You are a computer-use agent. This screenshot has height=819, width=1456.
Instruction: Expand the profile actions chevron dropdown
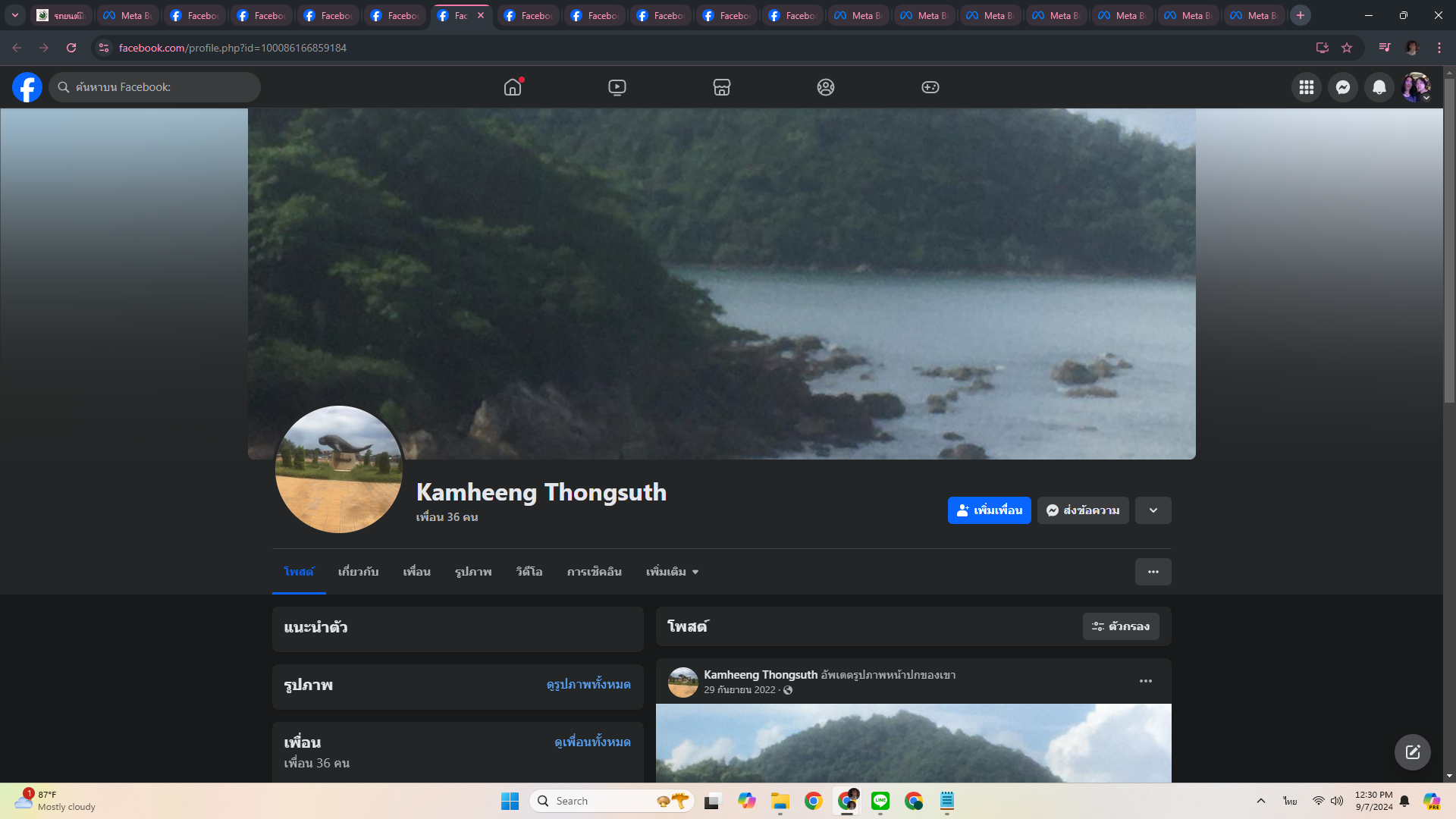point(1153,510)
